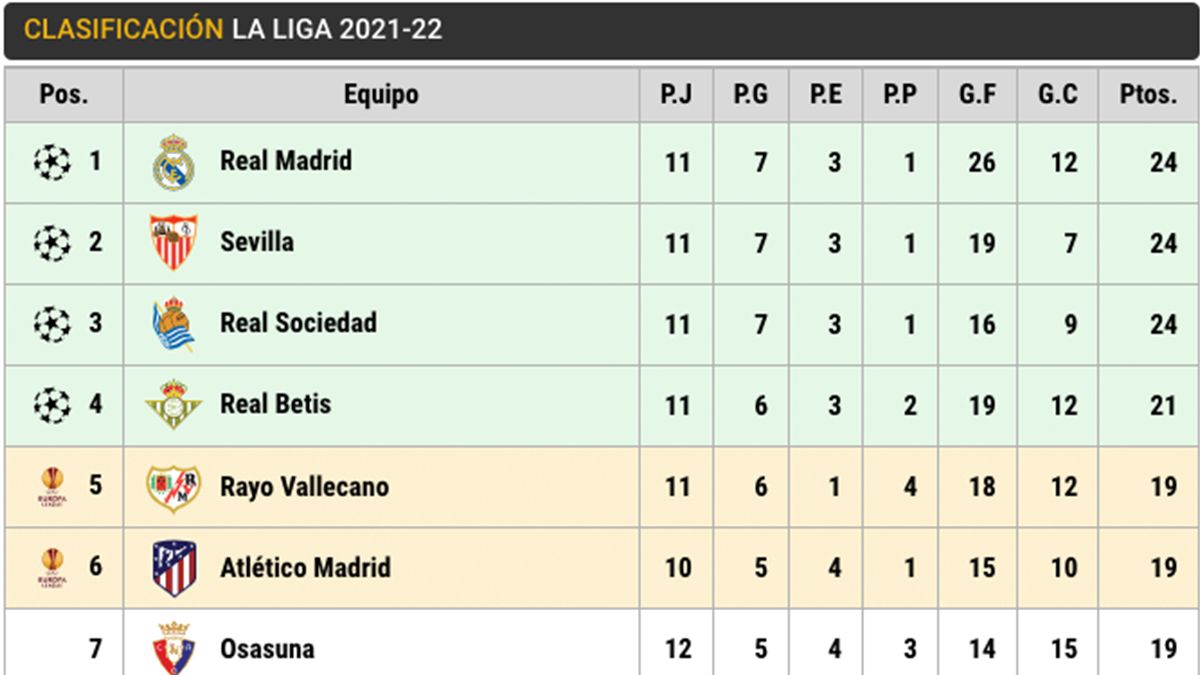Click the Pos. column header
The width and height of the screenshot is (1200, 675).
pos(64,95)
